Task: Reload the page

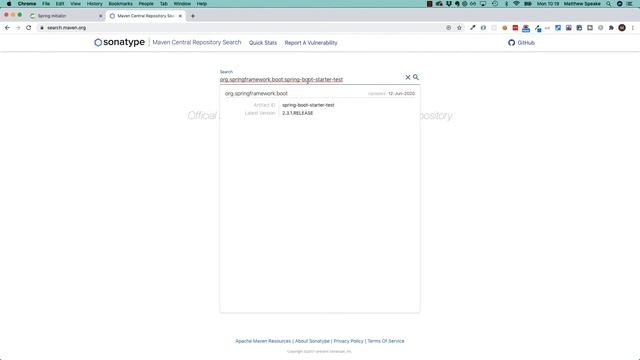Action: coord(29,28)
